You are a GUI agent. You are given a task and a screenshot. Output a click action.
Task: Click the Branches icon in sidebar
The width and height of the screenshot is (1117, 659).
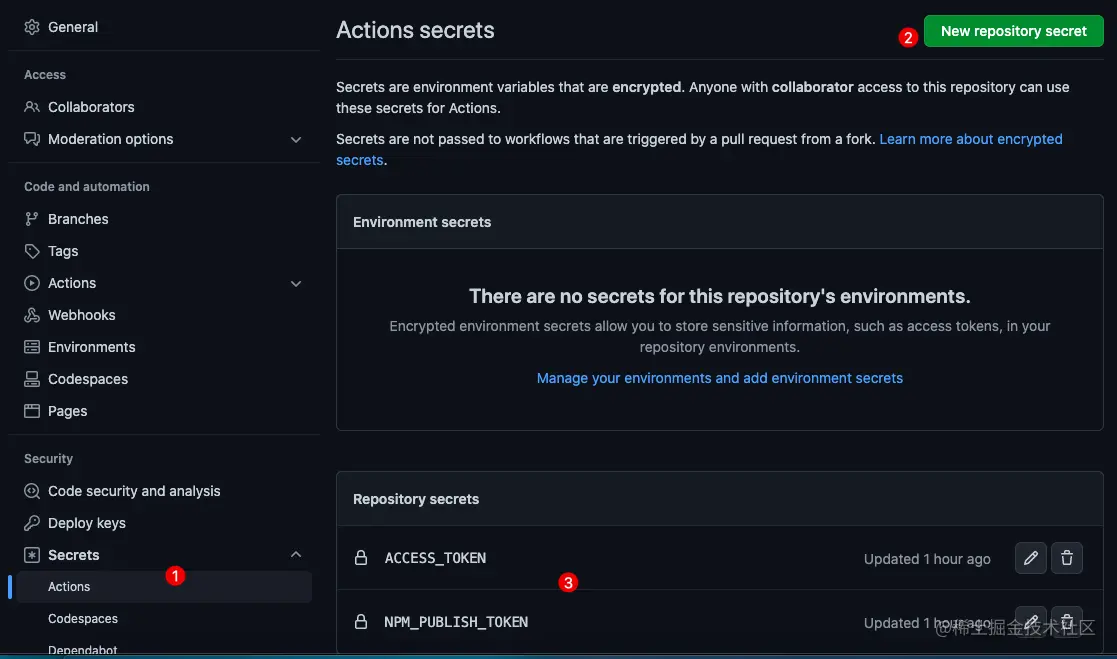(x=32, y=219)
